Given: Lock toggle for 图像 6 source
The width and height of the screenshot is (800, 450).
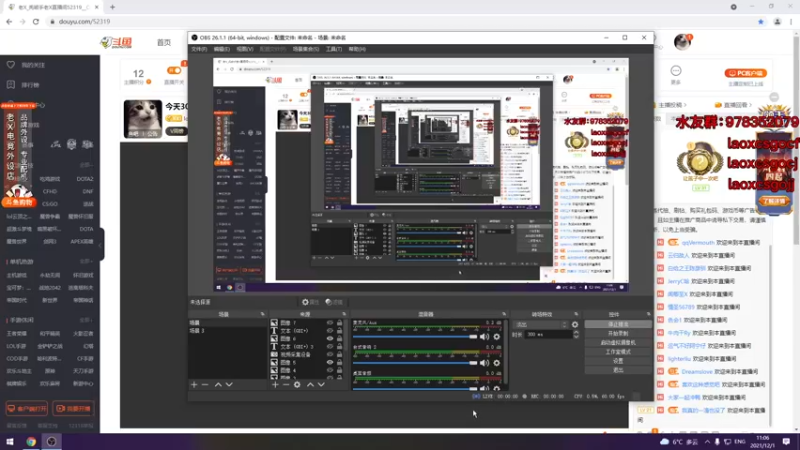Looking at the screenshot, I should point(339,339).
